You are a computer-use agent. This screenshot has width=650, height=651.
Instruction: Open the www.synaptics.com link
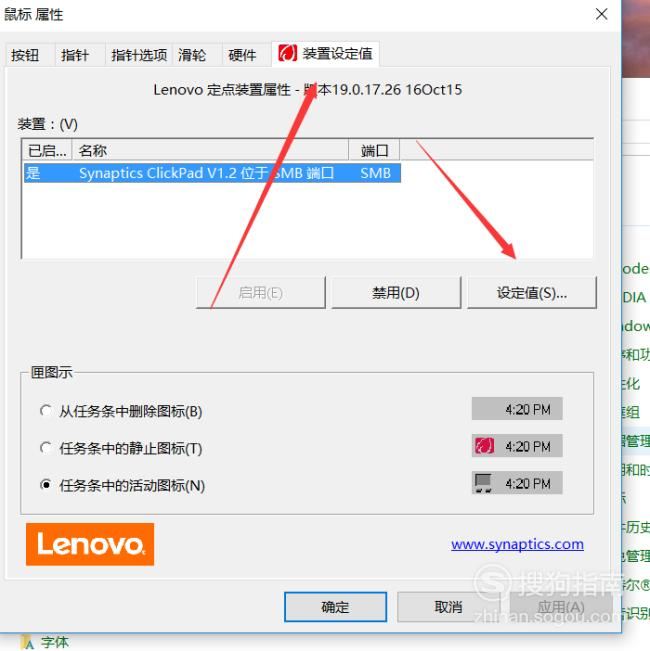(x=517, y=544)
